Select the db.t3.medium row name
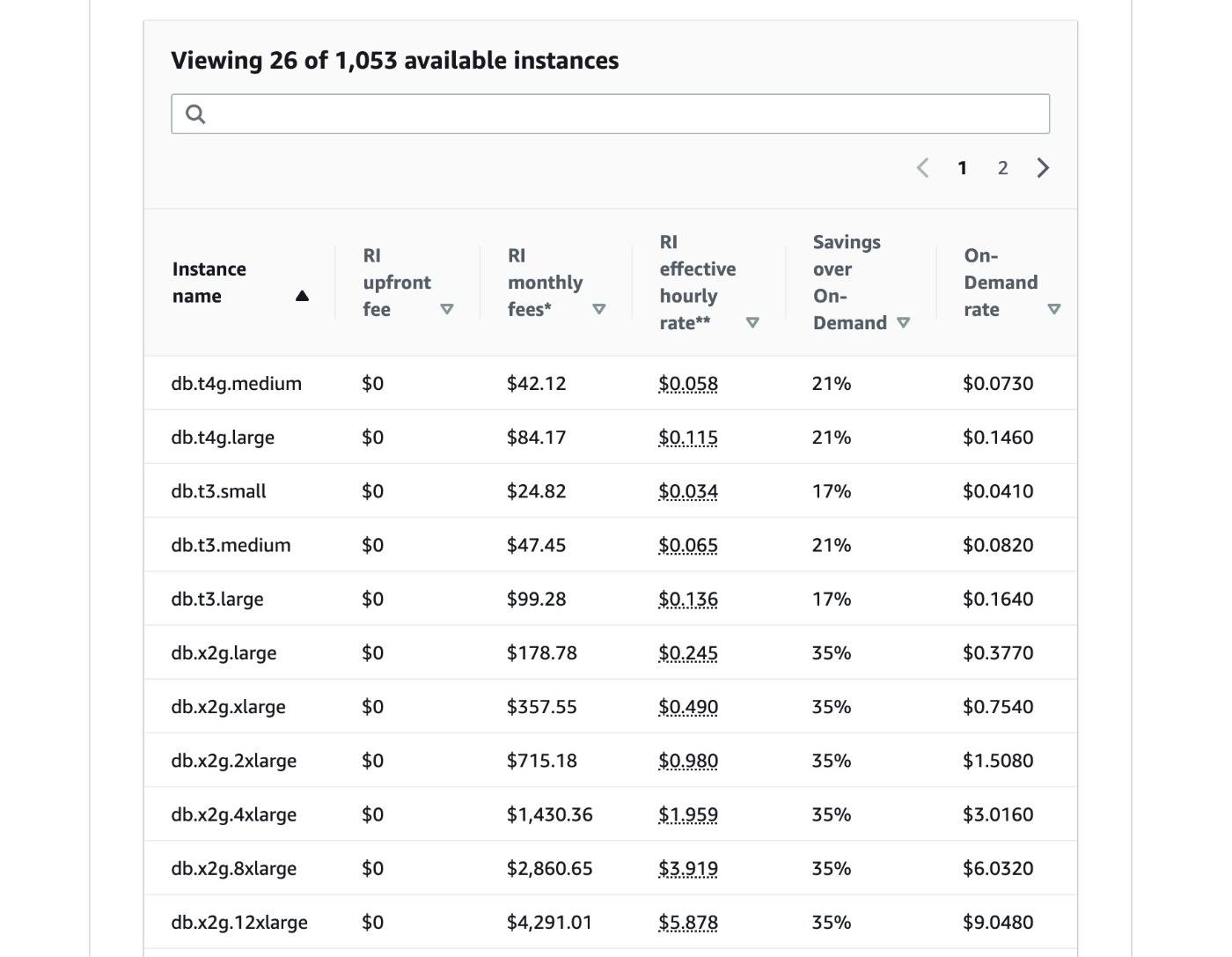 (x=231, y=545)
